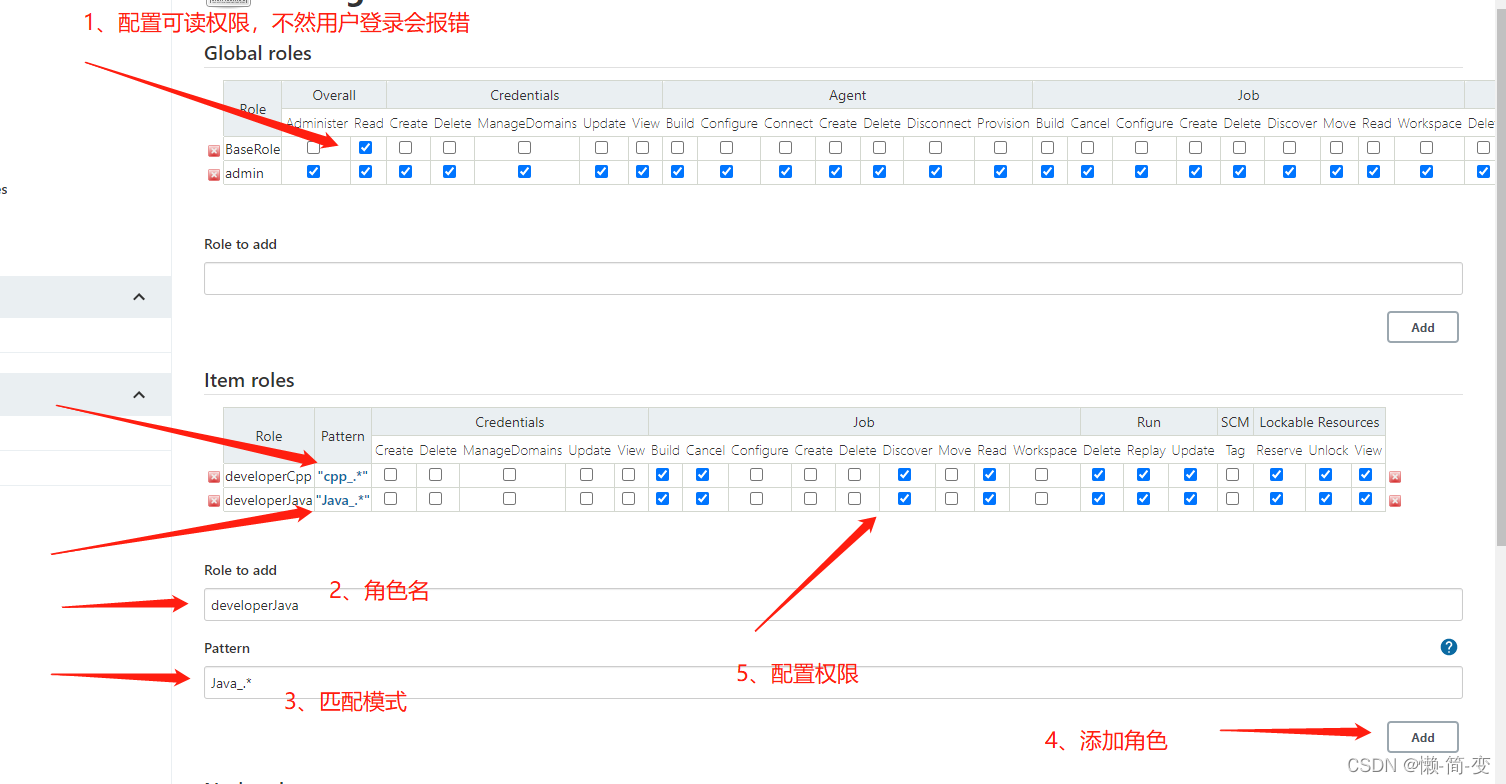Enable developerJava Job Delete checkbox
Image resolution: width=1506 pixels, height=784 pixels.
coord(855,498)
